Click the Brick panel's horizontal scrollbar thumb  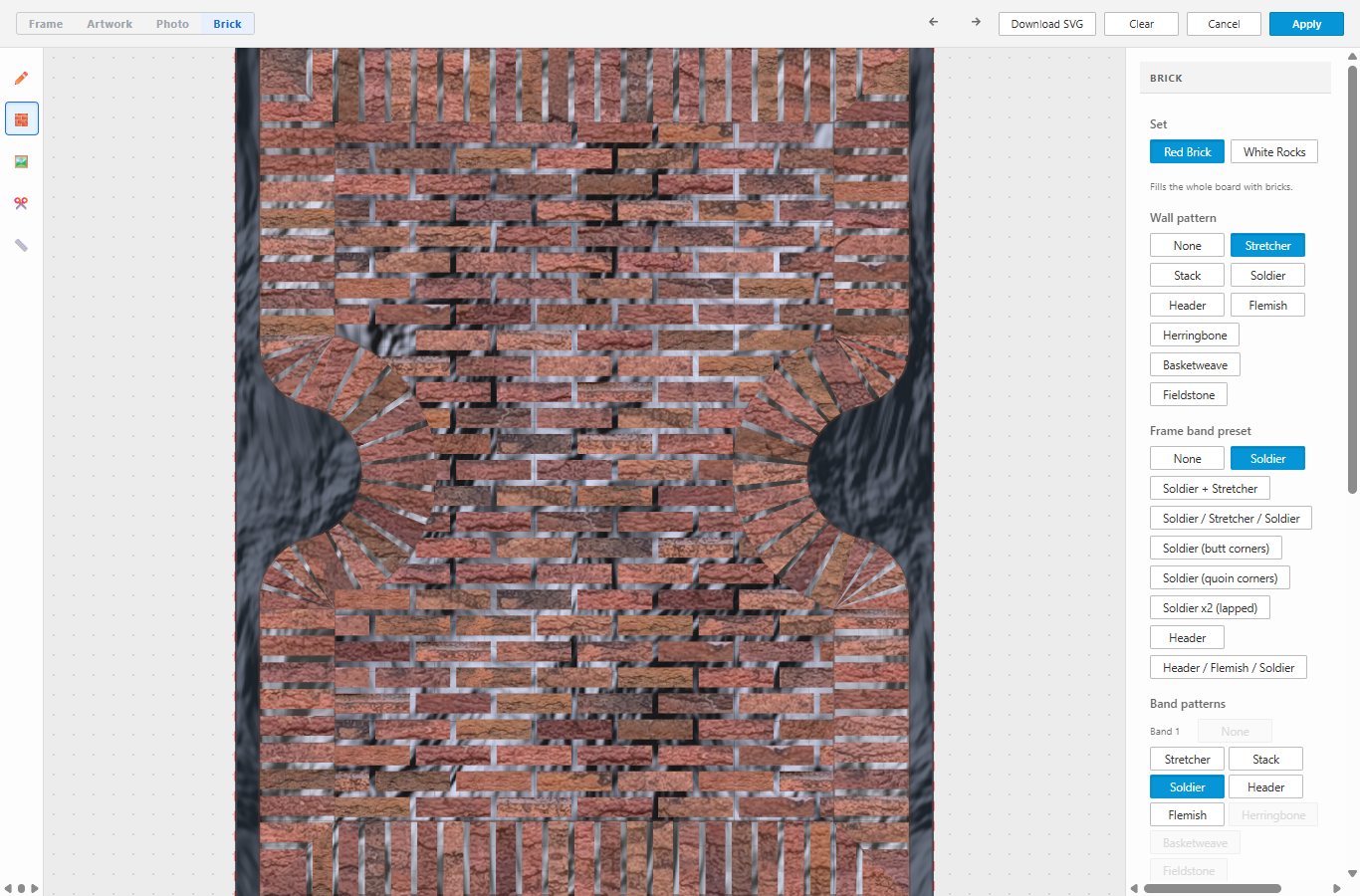(x=1213, y=888)
